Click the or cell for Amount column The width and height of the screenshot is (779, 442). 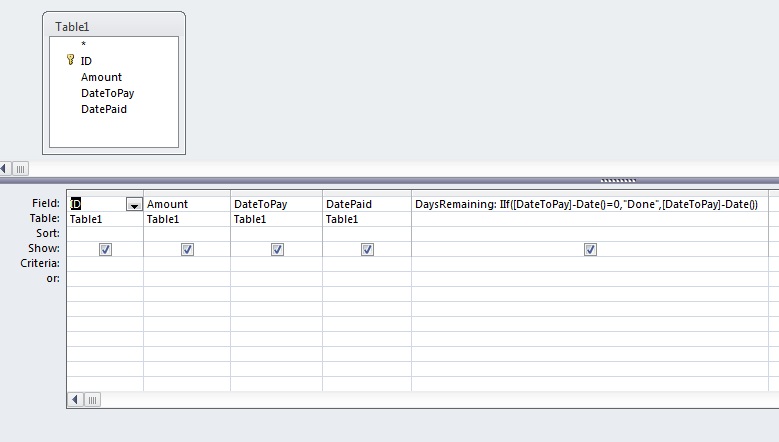[x=187, y=279]
